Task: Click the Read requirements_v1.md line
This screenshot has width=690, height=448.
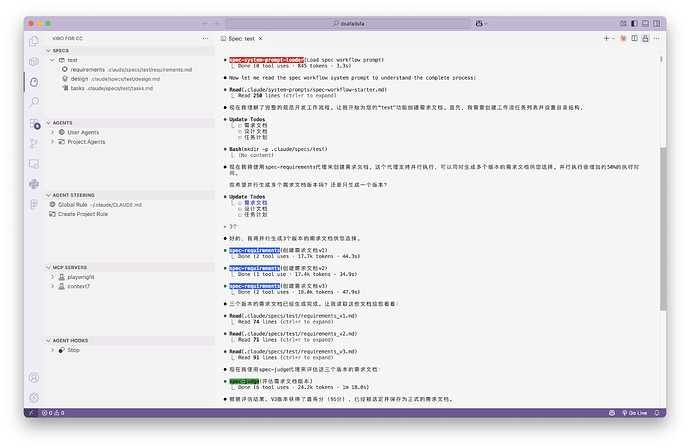Action: (x=293, y=316)
